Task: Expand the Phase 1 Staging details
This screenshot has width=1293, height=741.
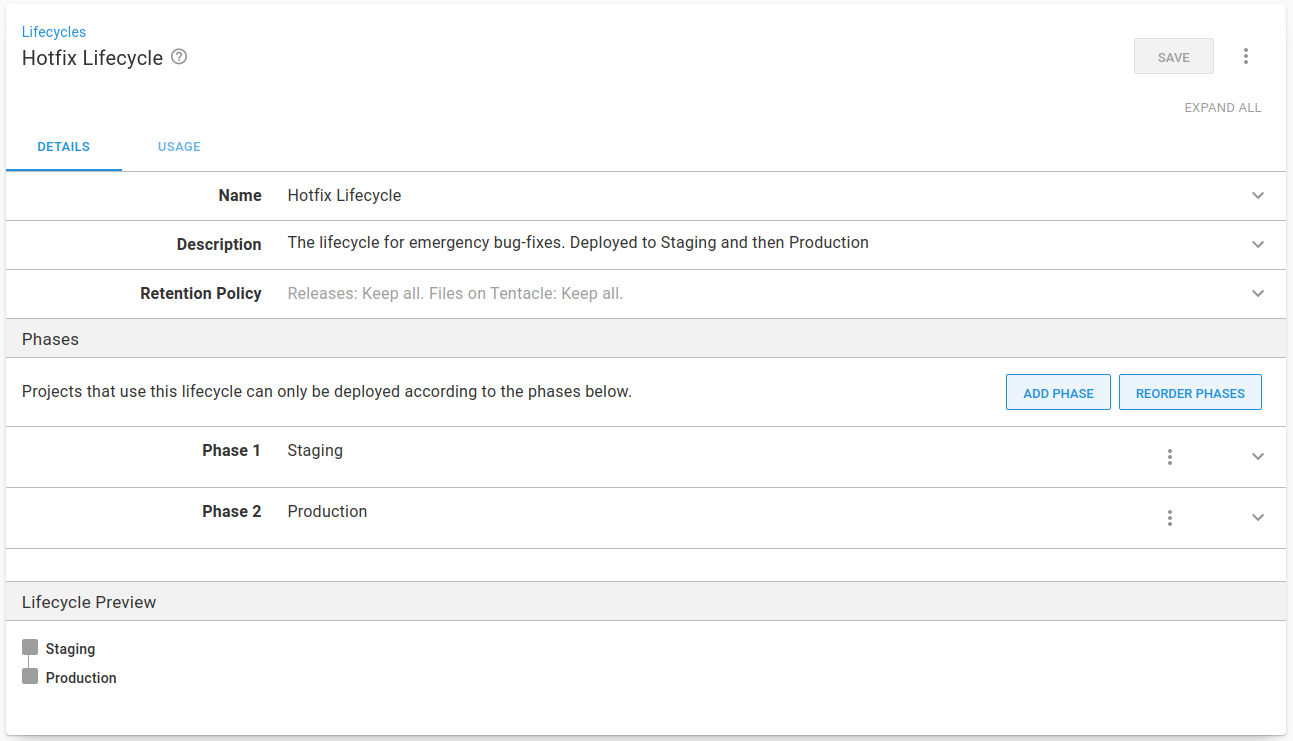Action: [1257, 457]
